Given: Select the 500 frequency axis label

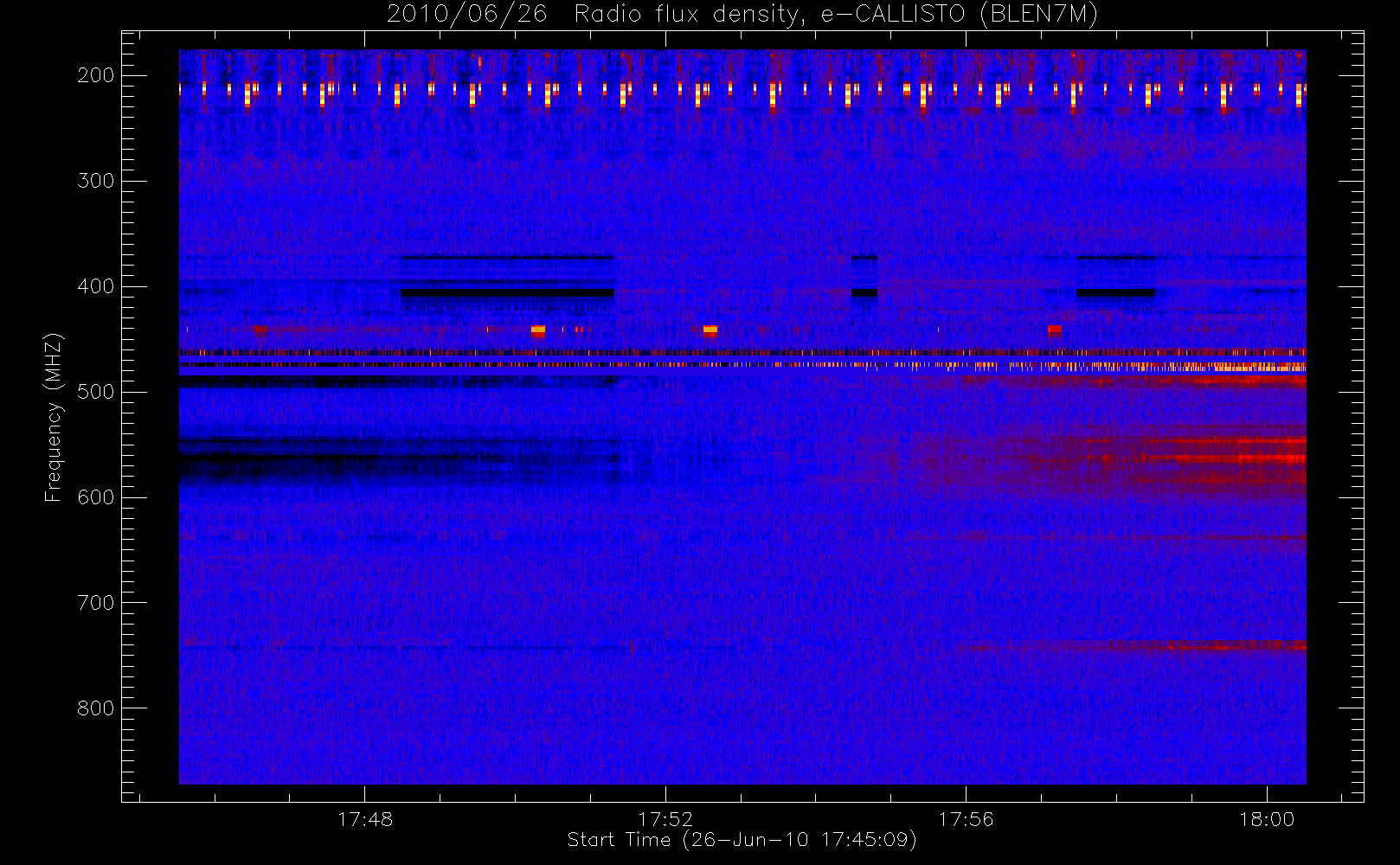Looking at the screenshot, I should coord(95,392).
